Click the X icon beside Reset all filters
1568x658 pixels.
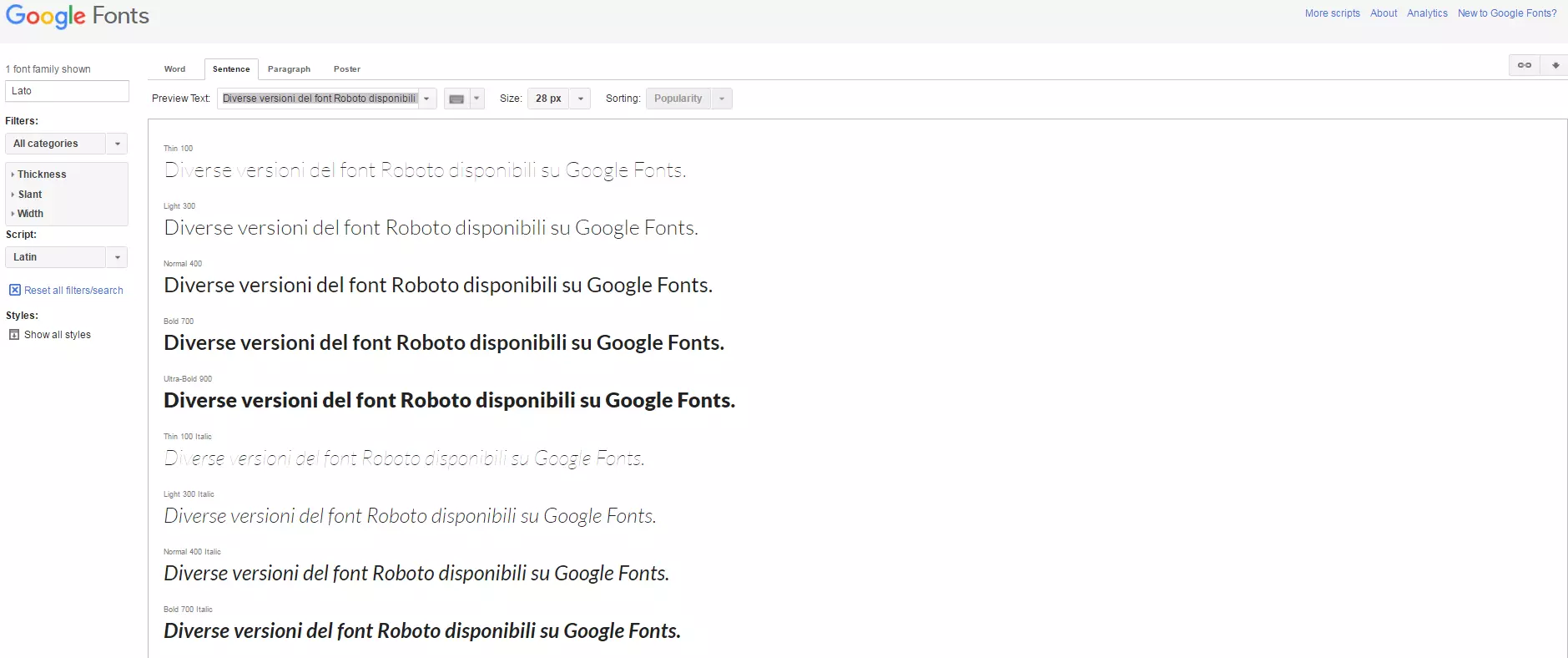[x=14, y=291]
